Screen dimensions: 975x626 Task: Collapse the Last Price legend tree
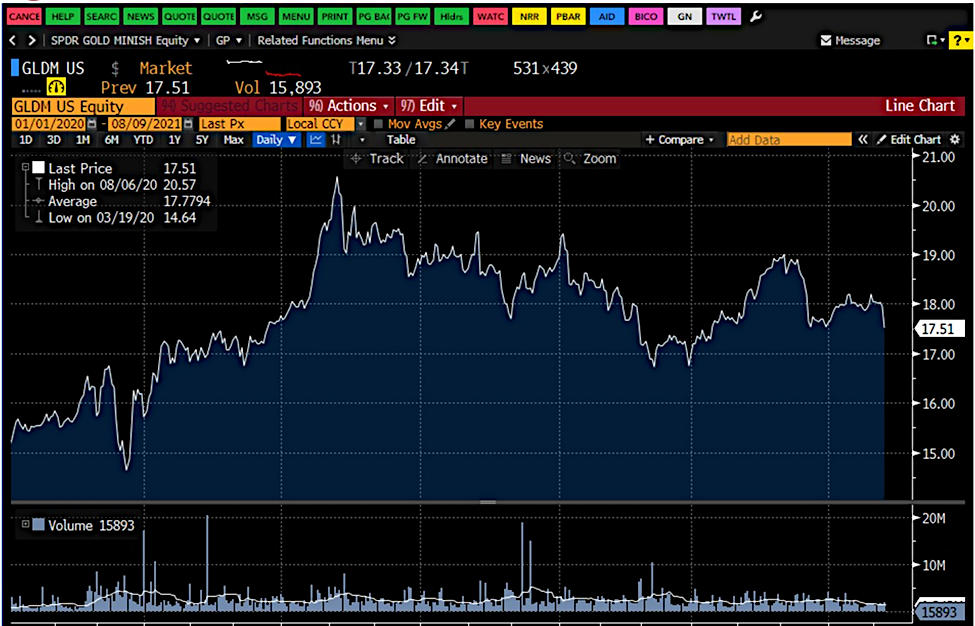pyautogui.click(x=25, y=167)
